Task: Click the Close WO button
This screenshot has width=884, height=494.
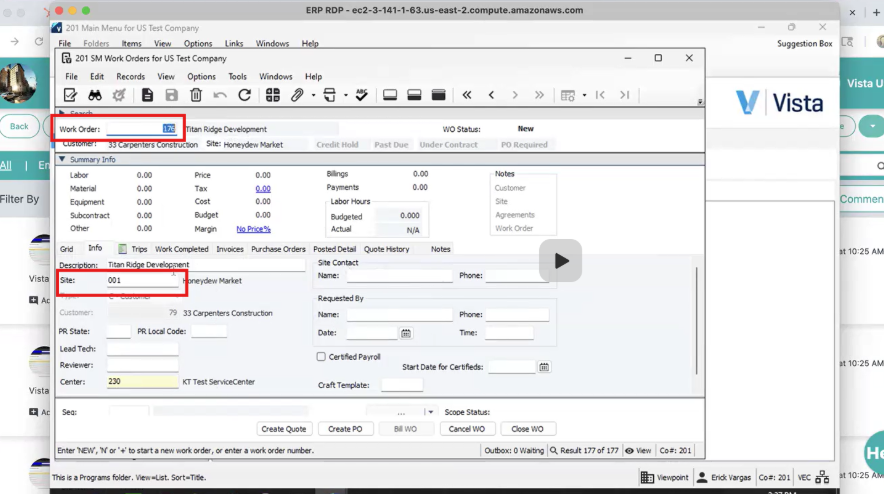Action: (528, 429)
